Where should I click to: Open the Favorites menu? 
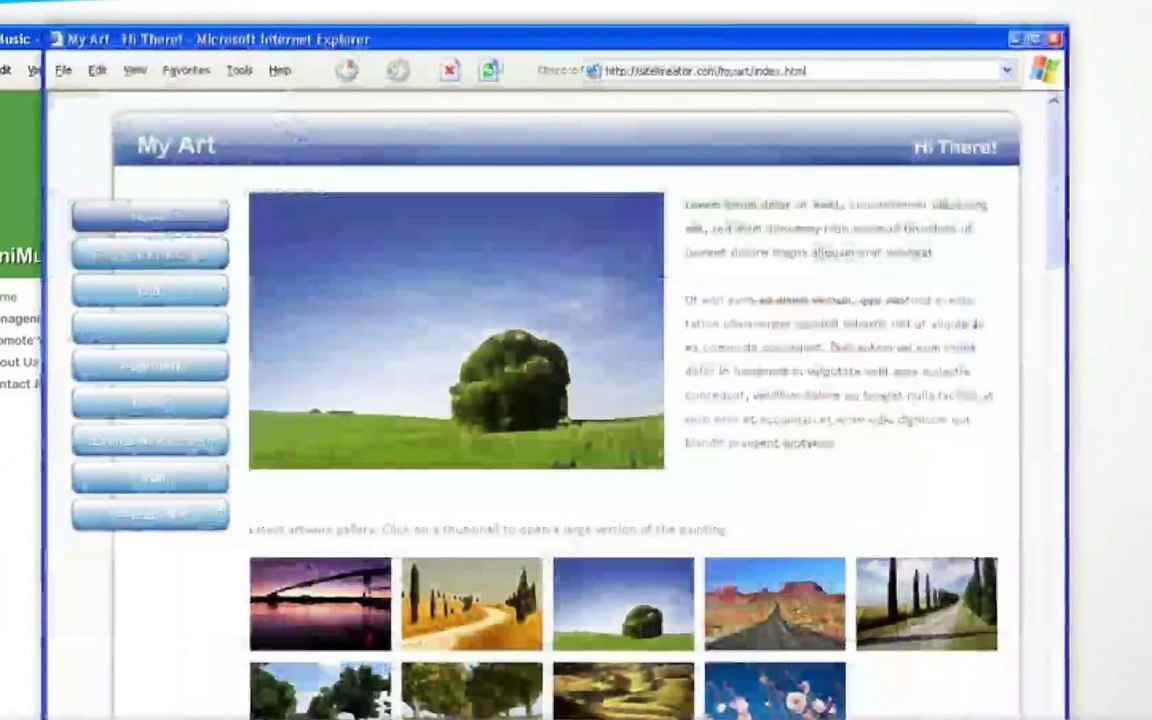tap(186, 71)
